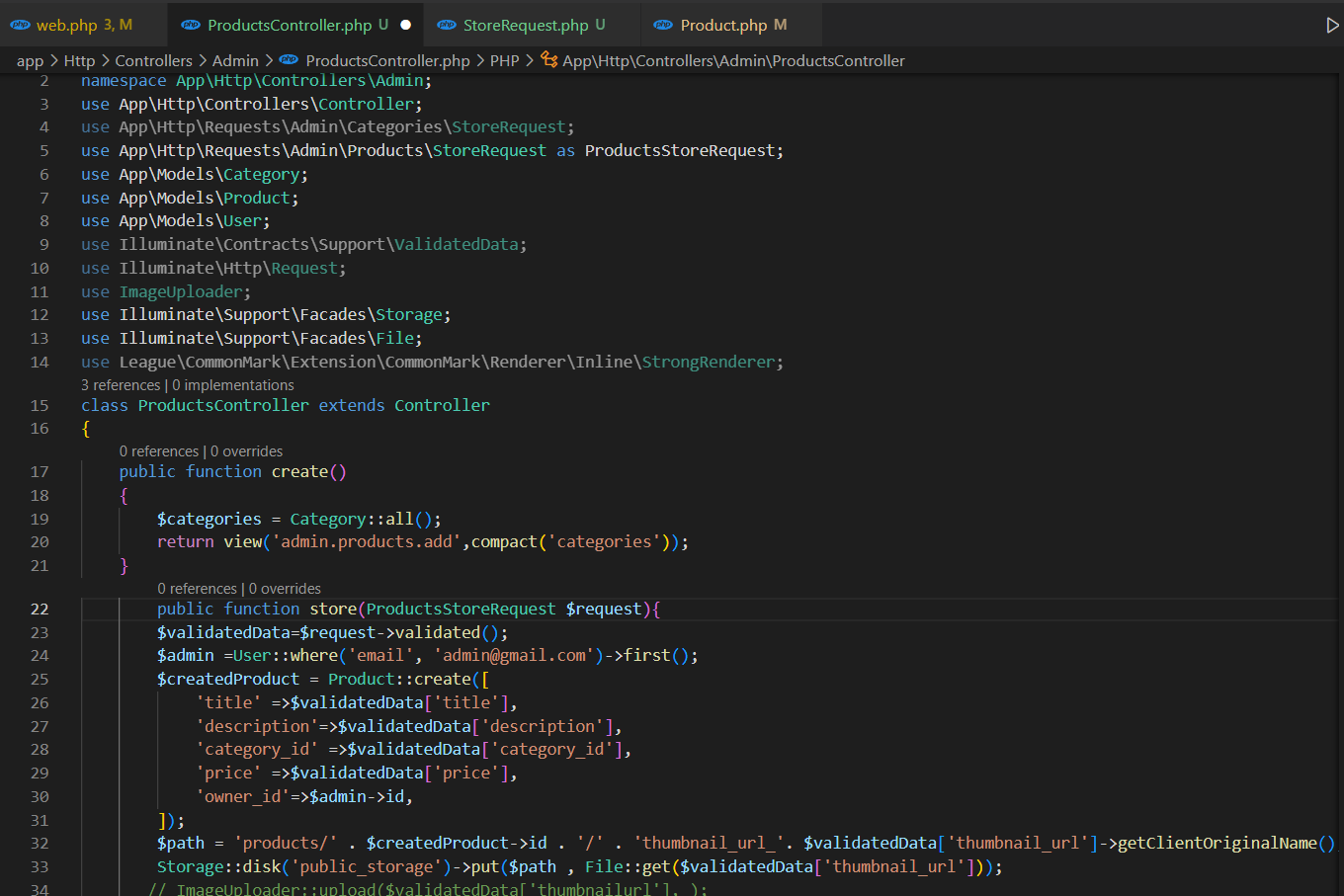
Task: Click the PHP icon in the breadcrumb bar
Action: tap(289, 60)
